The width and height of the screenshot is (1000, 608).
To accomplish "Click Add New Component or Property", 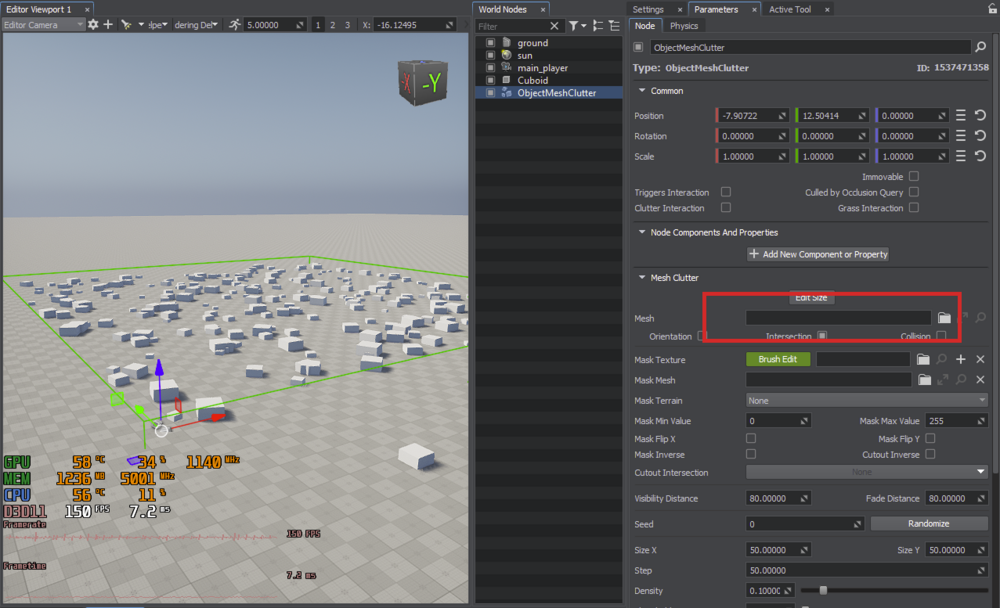I will pyautogui.click(x=818, y=254).
